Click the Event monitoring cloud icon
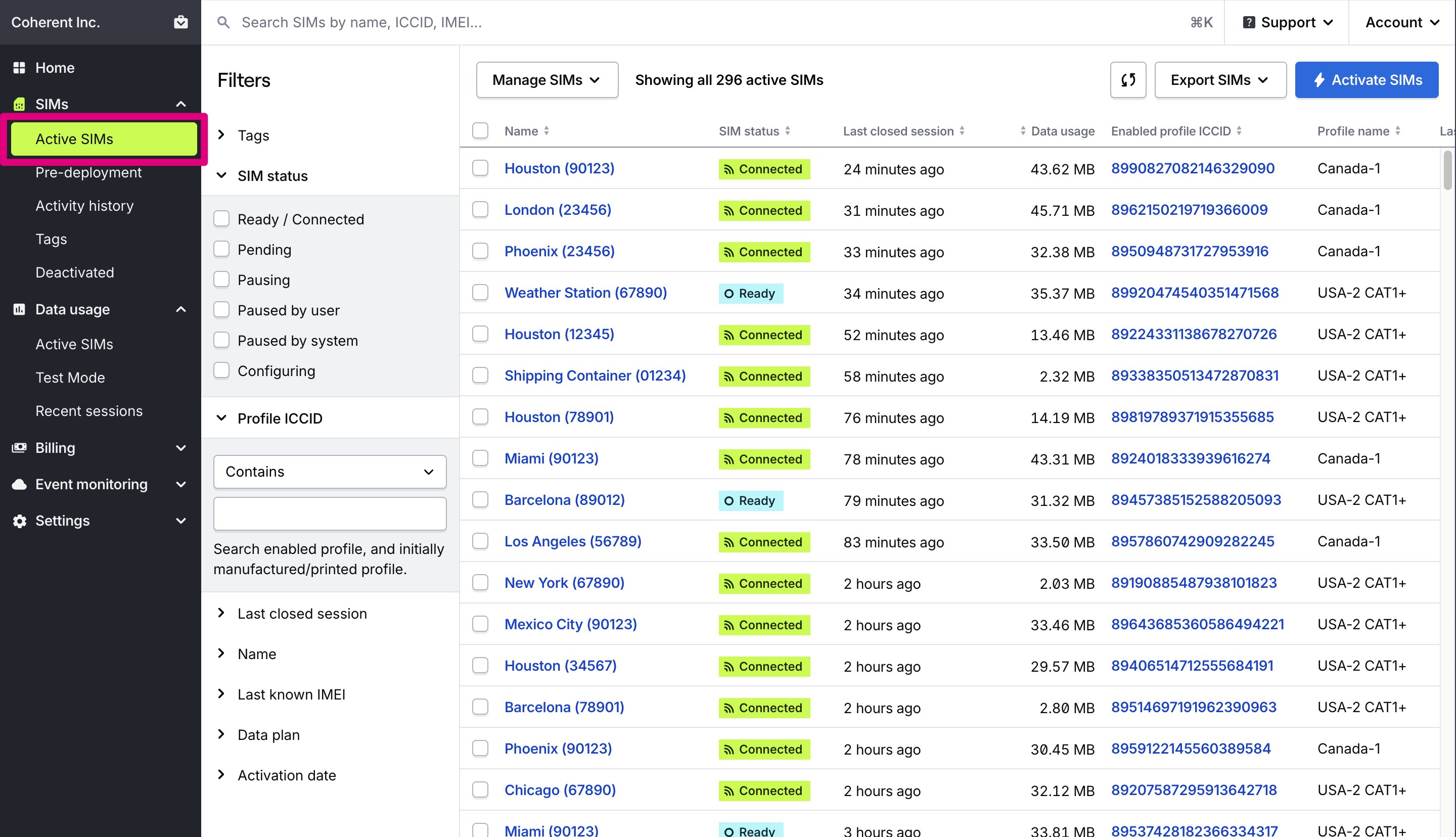 [x=19, y=484]
